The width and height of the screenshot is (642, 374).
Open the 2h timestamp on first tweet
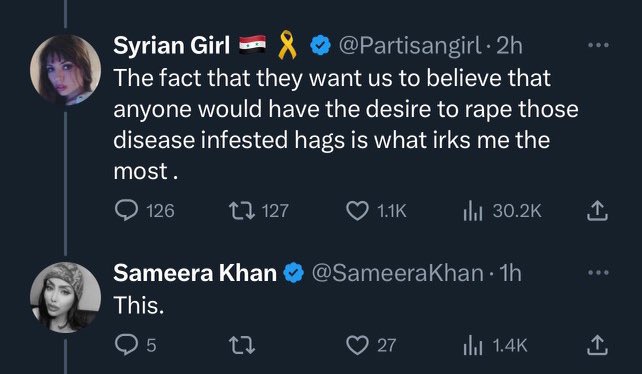509,46
